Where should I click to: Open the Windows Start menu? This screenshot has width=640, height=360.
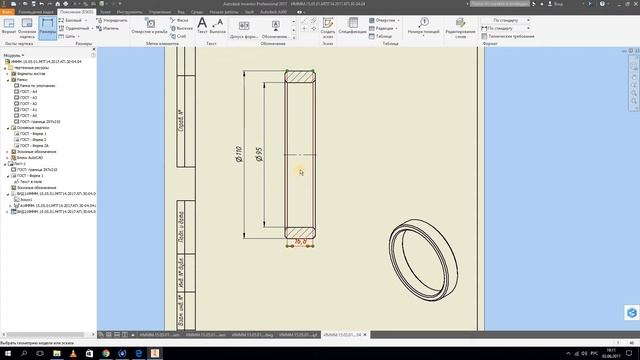click(x=8, y=353)
